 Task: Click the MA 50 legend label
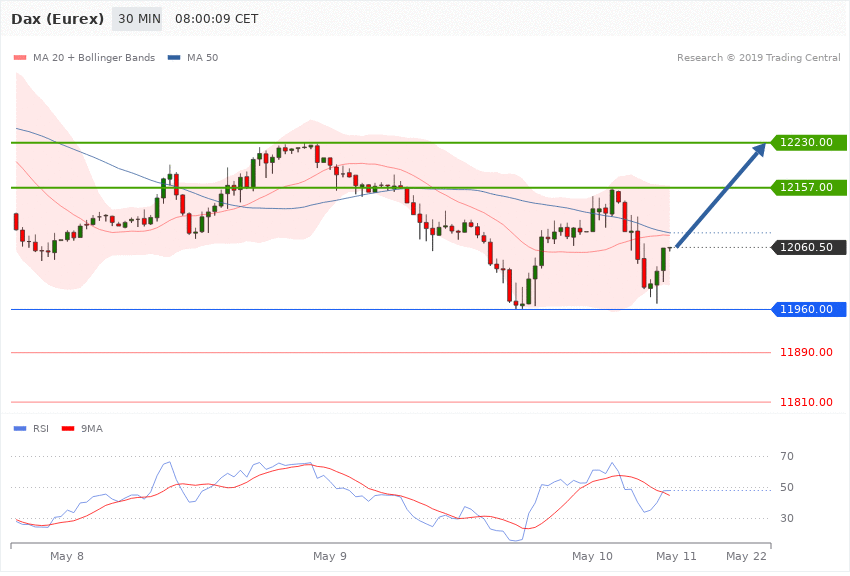pos(202,57)
